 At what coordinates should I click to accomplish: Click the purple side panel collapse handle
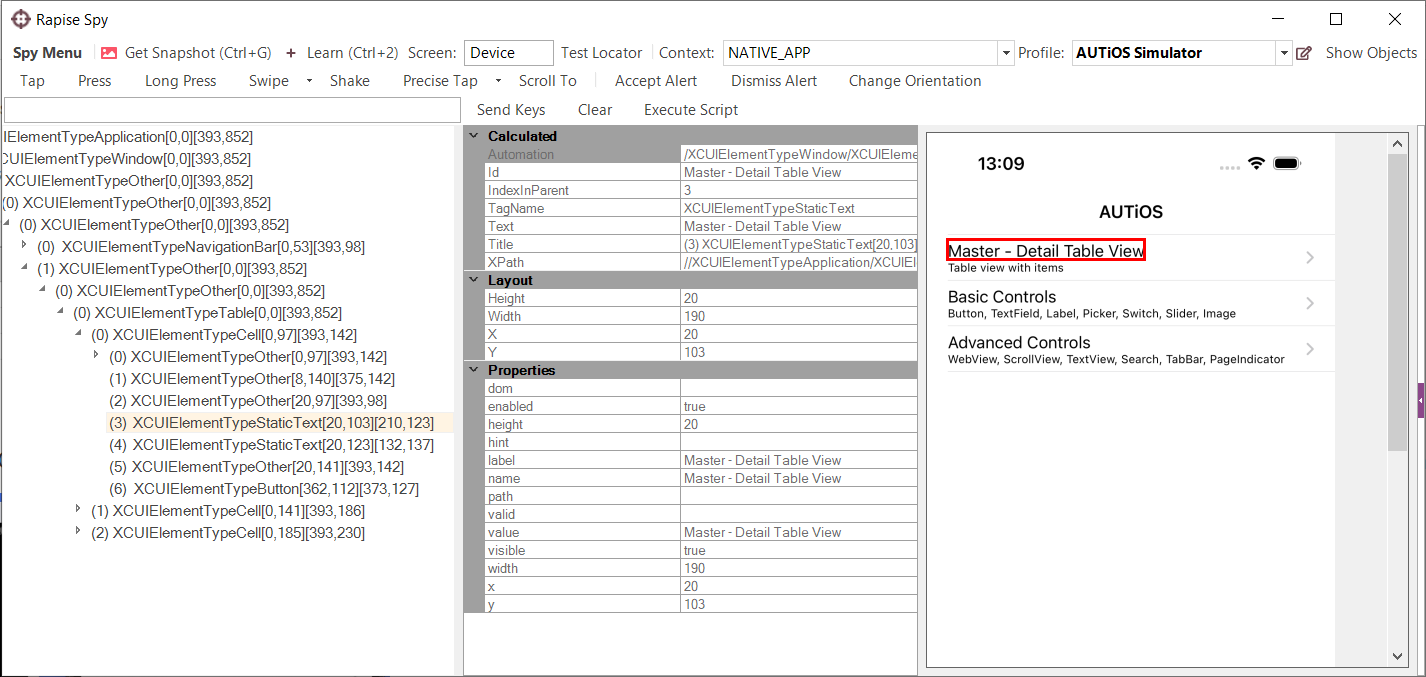[x=1421, y=400]
